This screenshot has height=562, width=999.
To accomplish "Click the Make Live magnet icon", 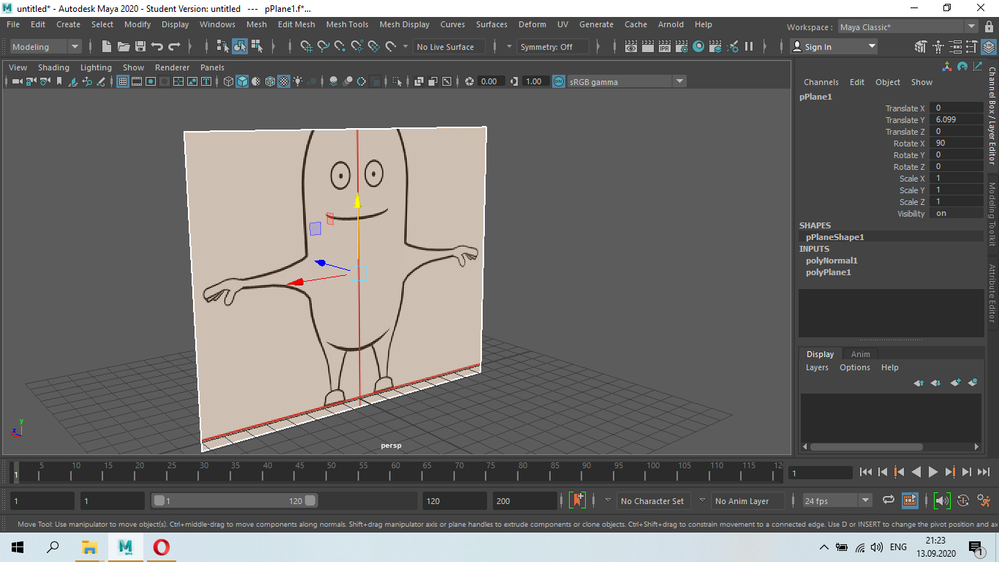I will pyautogui.click(x=391, y=47).
